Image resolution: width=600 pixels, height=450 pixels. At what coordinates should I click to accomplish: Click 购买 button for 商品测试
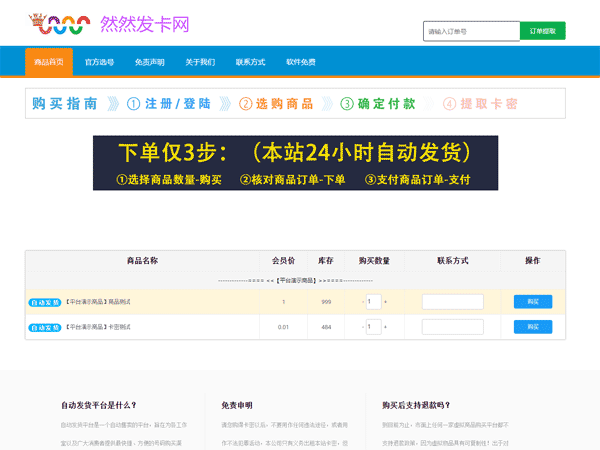coord(532,301)
